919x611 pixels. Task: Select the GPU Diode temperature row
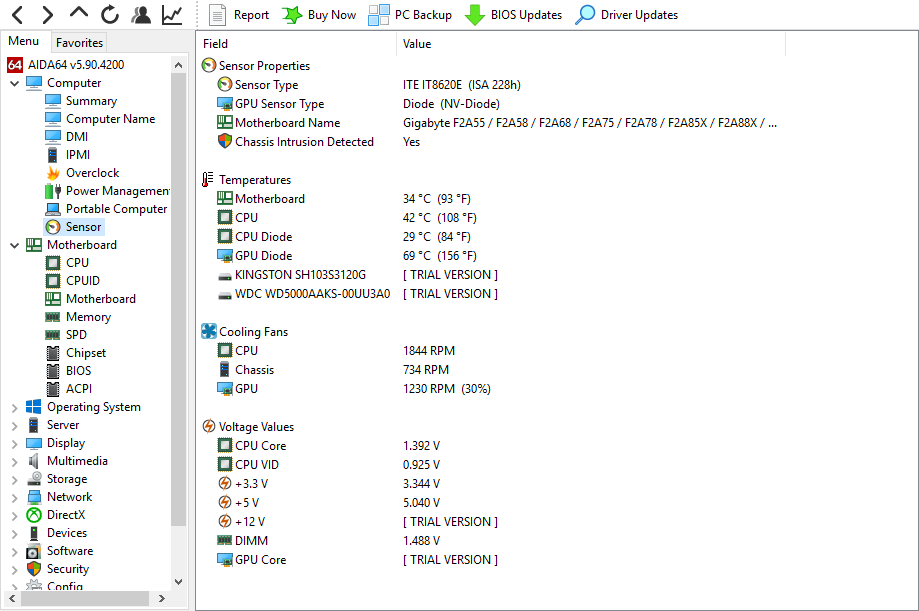point(492,256)
